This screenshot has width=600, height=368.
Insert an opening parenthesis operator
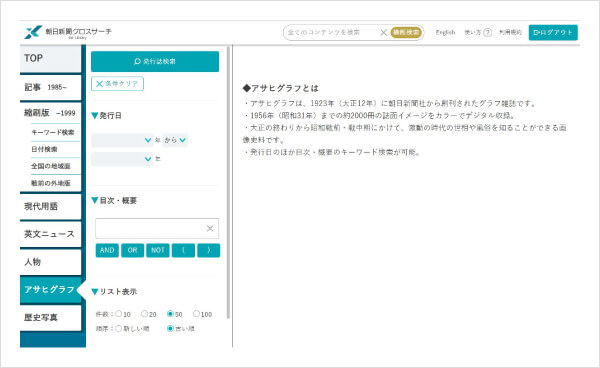click(x=183, y=250)
